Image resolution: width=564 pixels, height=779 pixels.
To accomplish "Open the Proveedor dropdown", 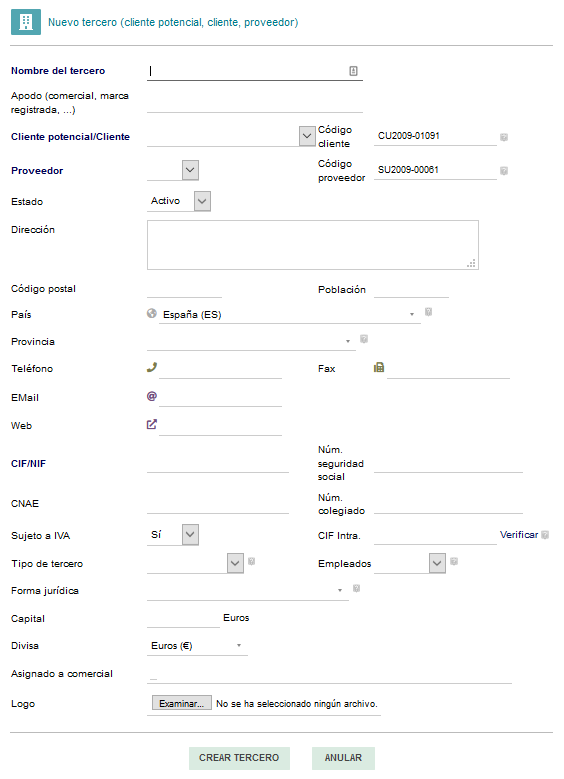I will pyautogui.click(x=173, y=170).
